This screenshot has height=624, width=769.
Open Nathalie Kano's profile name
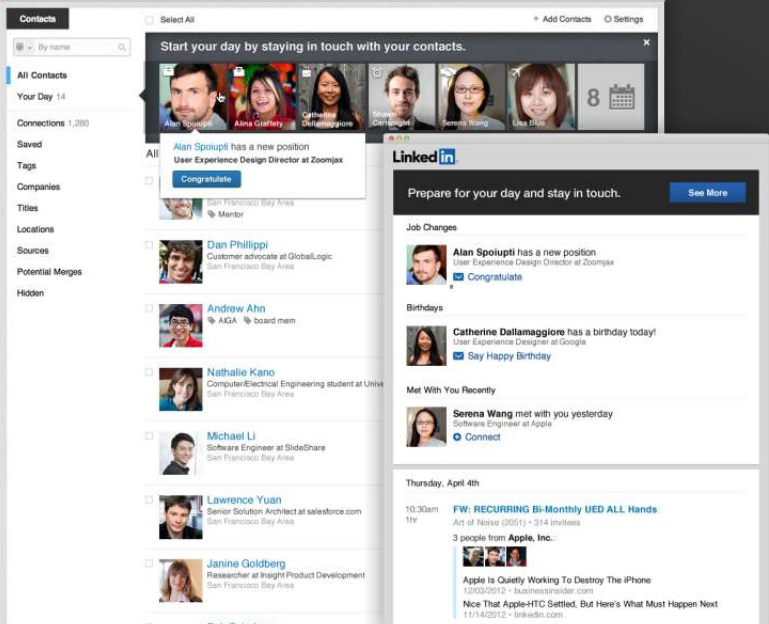coord(240,372)
